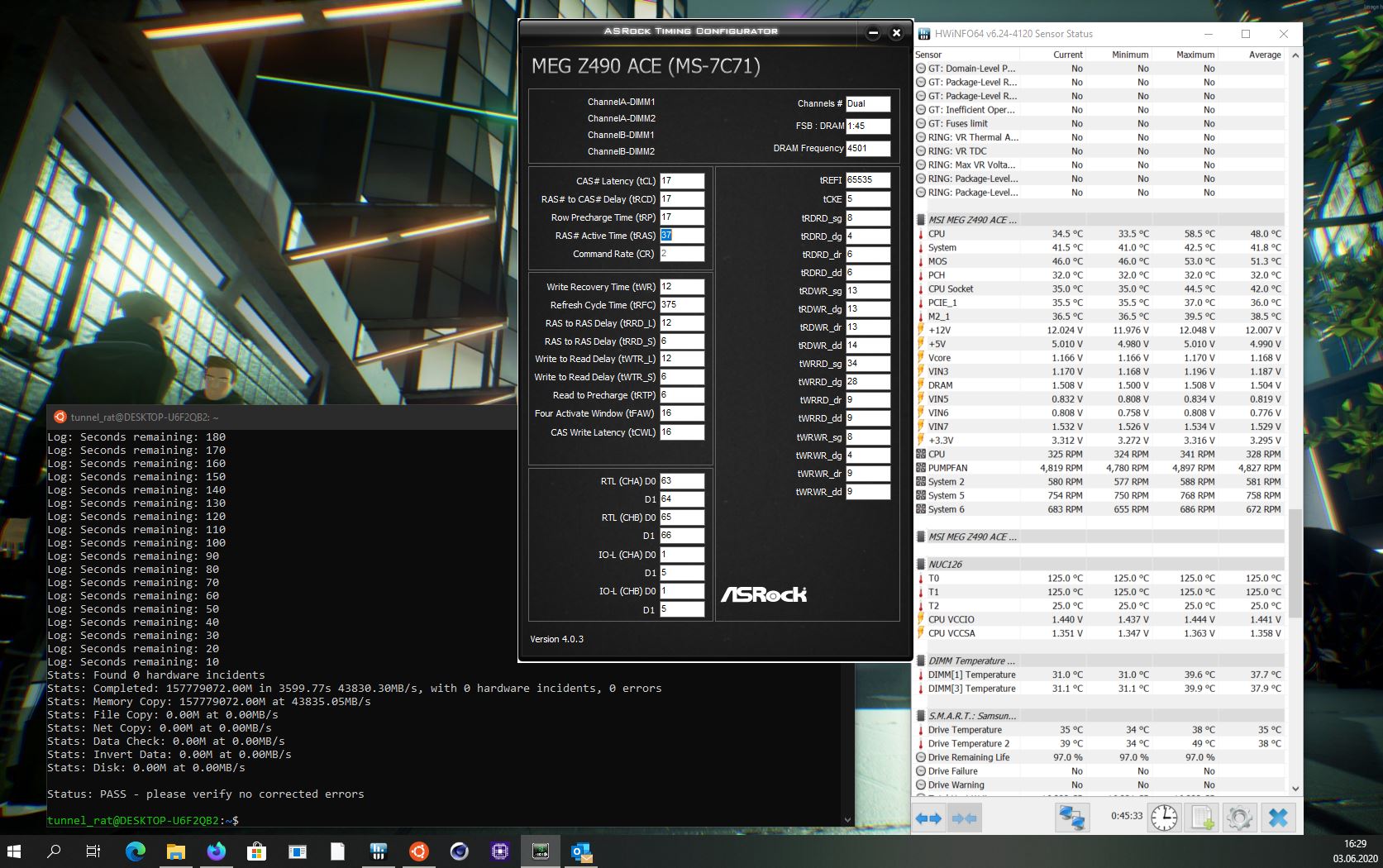
Task: Click the tCKE value field
Action: coord(868,199)
